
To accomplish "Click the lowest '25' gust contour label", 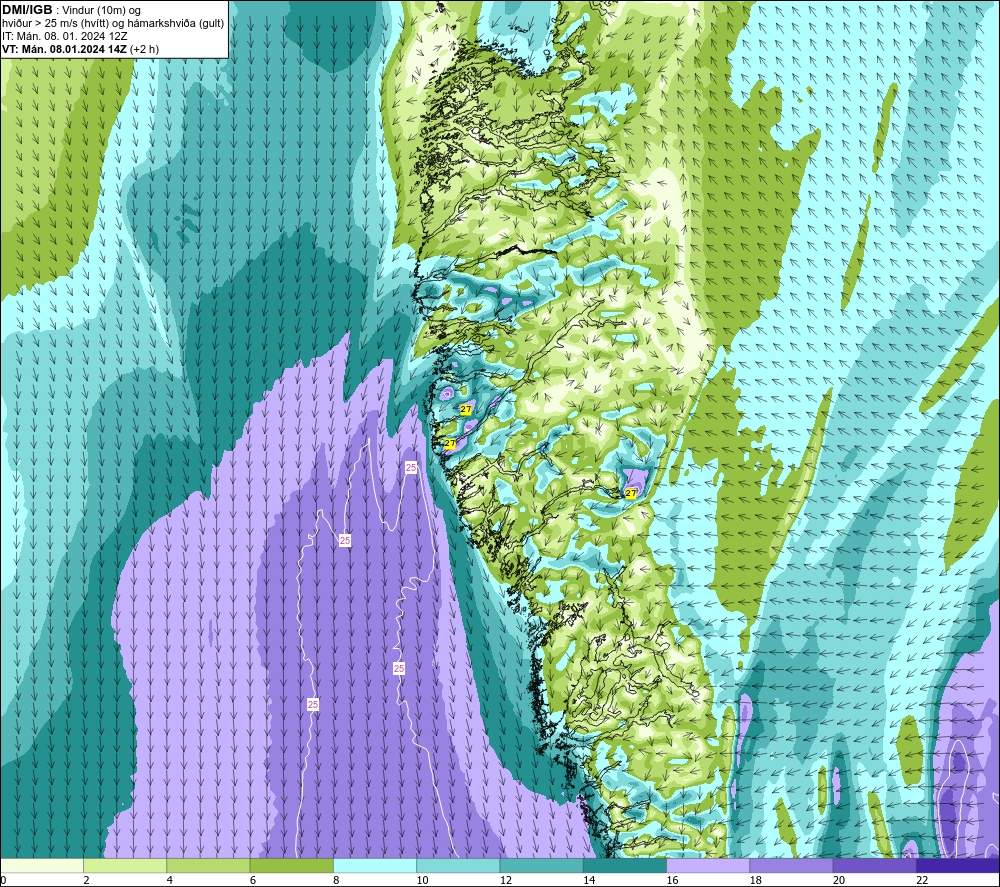I will [312, 705].
